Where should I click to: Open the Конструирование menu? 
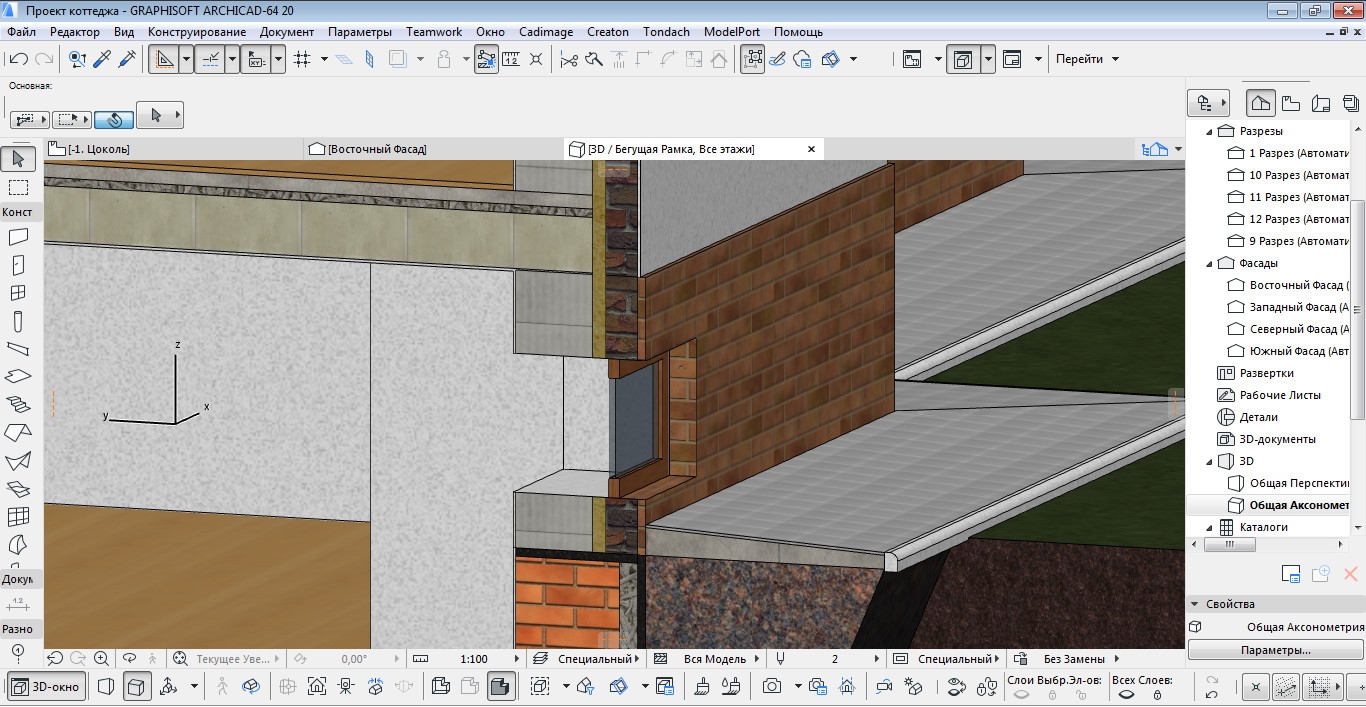197,32
